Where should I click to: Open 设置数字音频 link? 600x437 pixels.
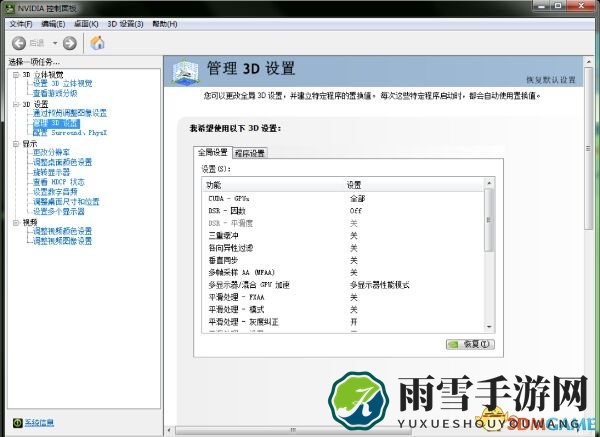coord(55,192)
